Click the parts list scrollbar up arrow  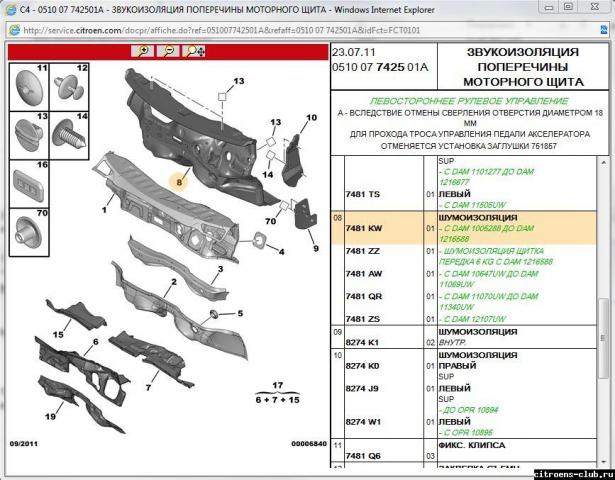click(604, 162)
